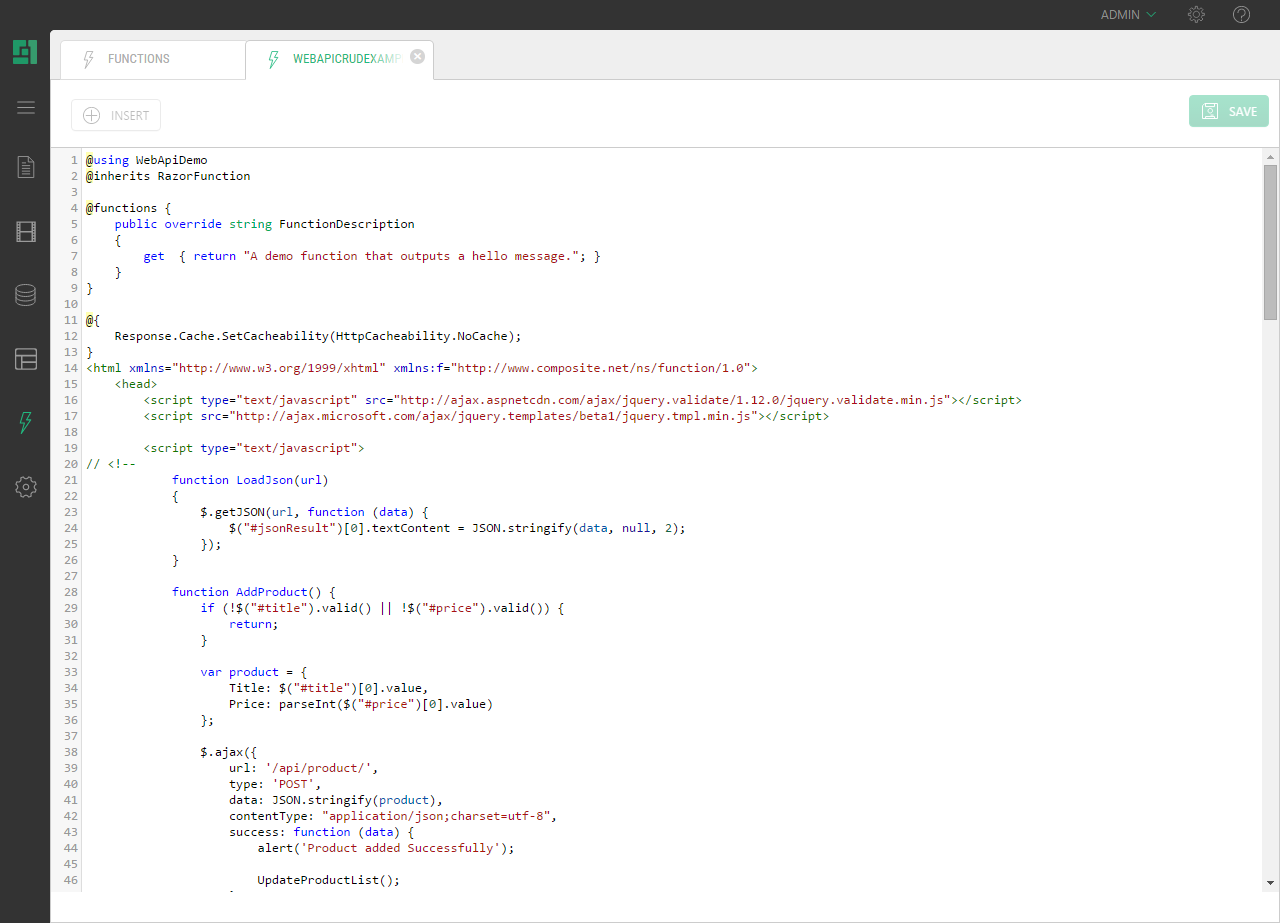
Task: Open the System gear perspective in sidebar
Action: (x=26, y=487)
